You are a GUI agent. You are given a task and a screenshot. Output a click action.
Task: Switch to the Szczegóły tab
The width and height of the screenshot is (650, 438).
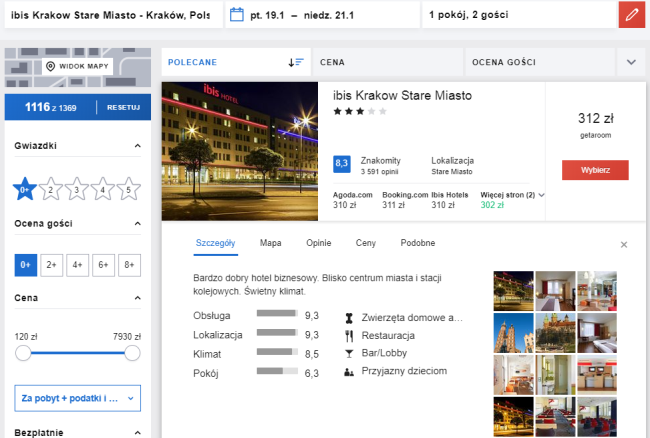(x=216, y=243)
